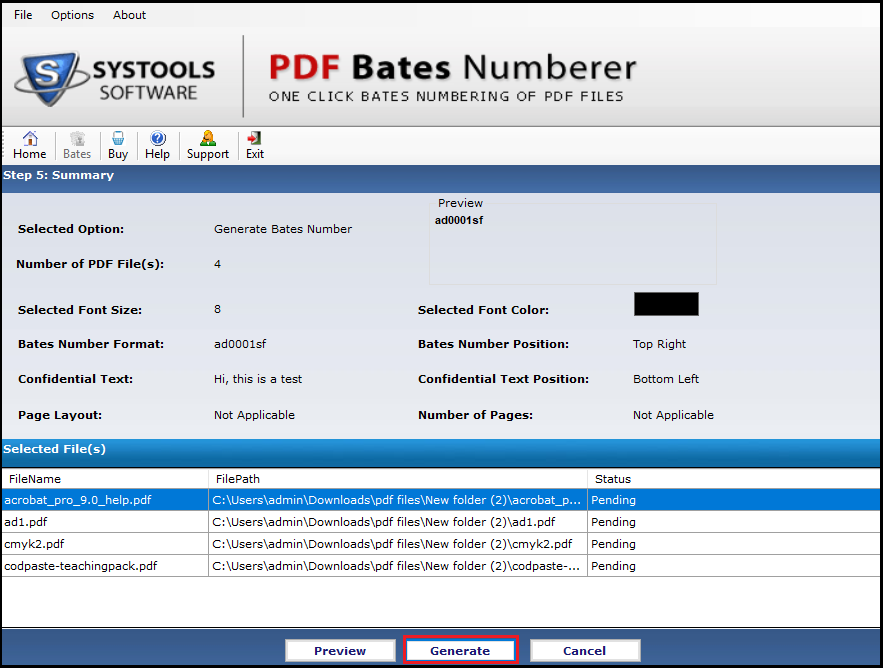Open the Options menu
Viewport: 883px width, 668px height.
click(72, 15)
